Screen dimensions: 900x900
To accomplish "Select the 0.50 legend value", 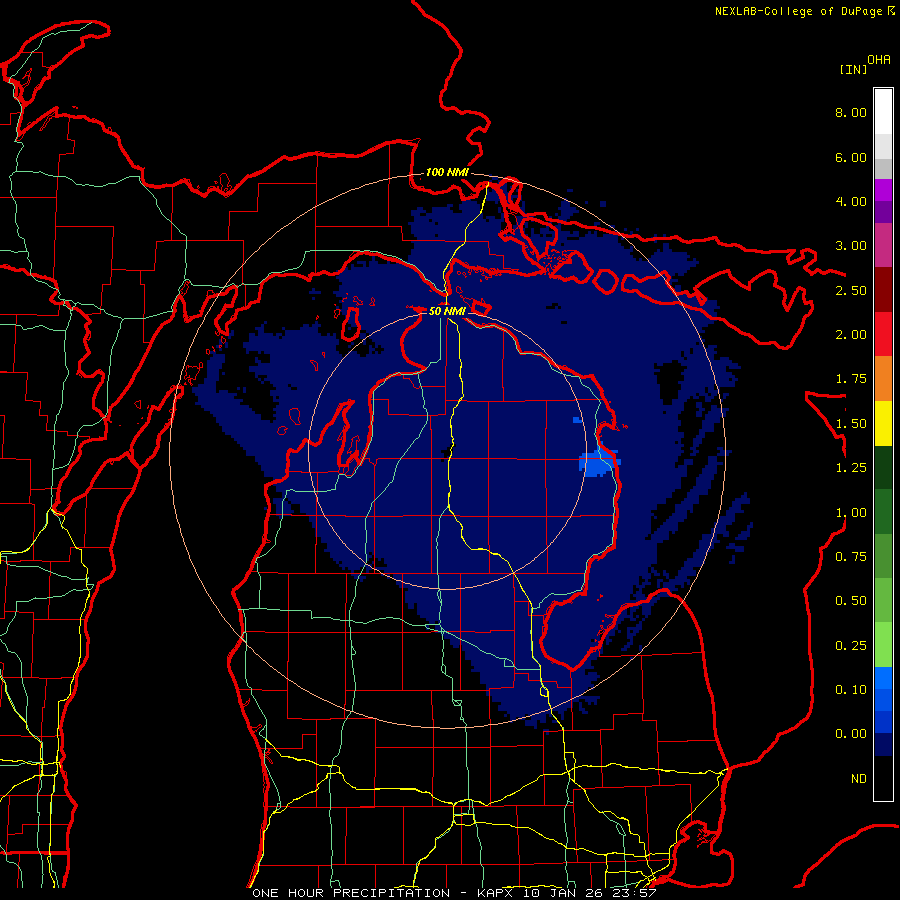I will click(x=851, y=601).
